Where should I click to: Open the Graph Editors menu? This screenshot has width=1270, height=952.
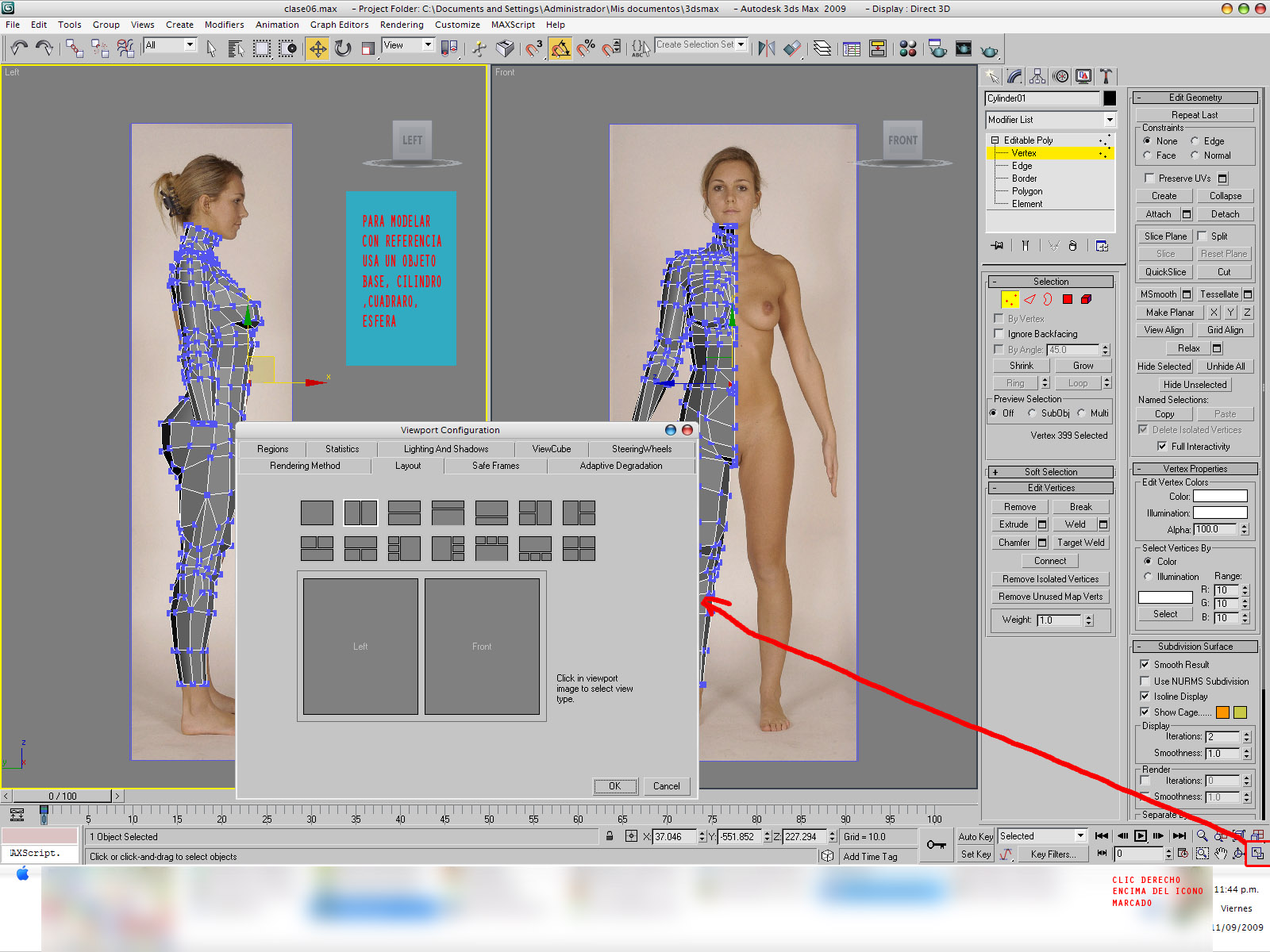(339, 25)
